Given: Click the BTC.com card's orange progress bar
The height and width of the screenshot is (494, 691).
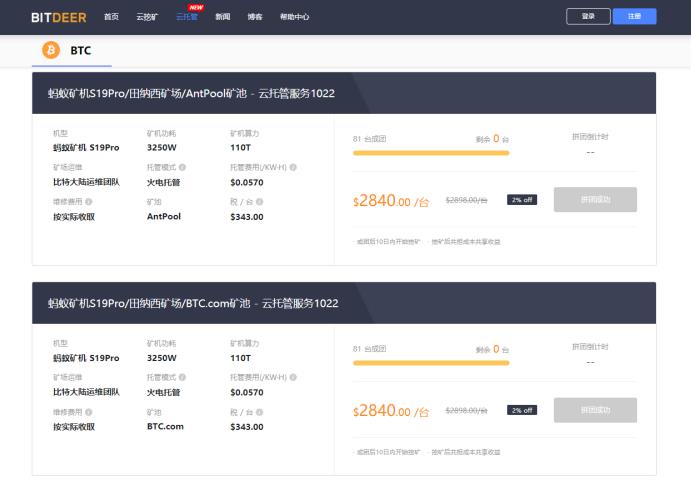Looking at the screenshot, I should [x=431, y=363].
